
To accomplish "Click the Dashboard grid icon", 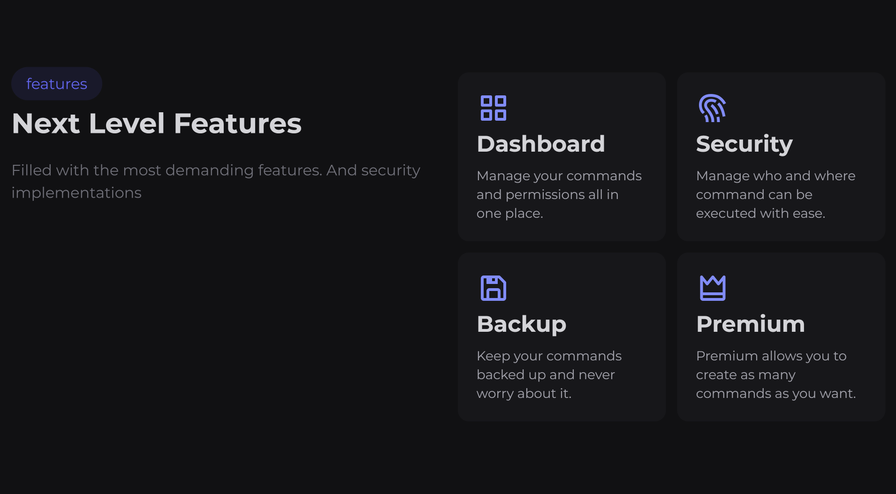I will point(493,108).
